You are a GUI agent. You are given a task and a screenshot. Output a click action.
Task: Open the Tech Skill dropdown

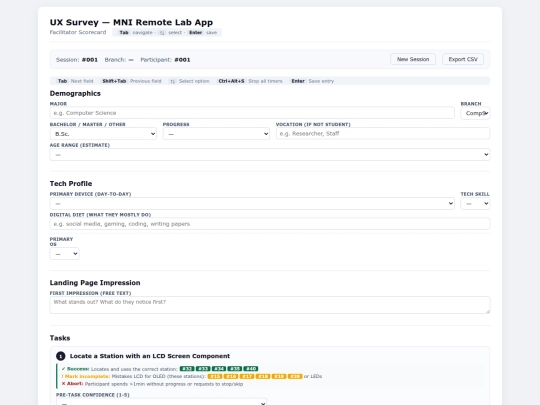click(x=475, y=204)
